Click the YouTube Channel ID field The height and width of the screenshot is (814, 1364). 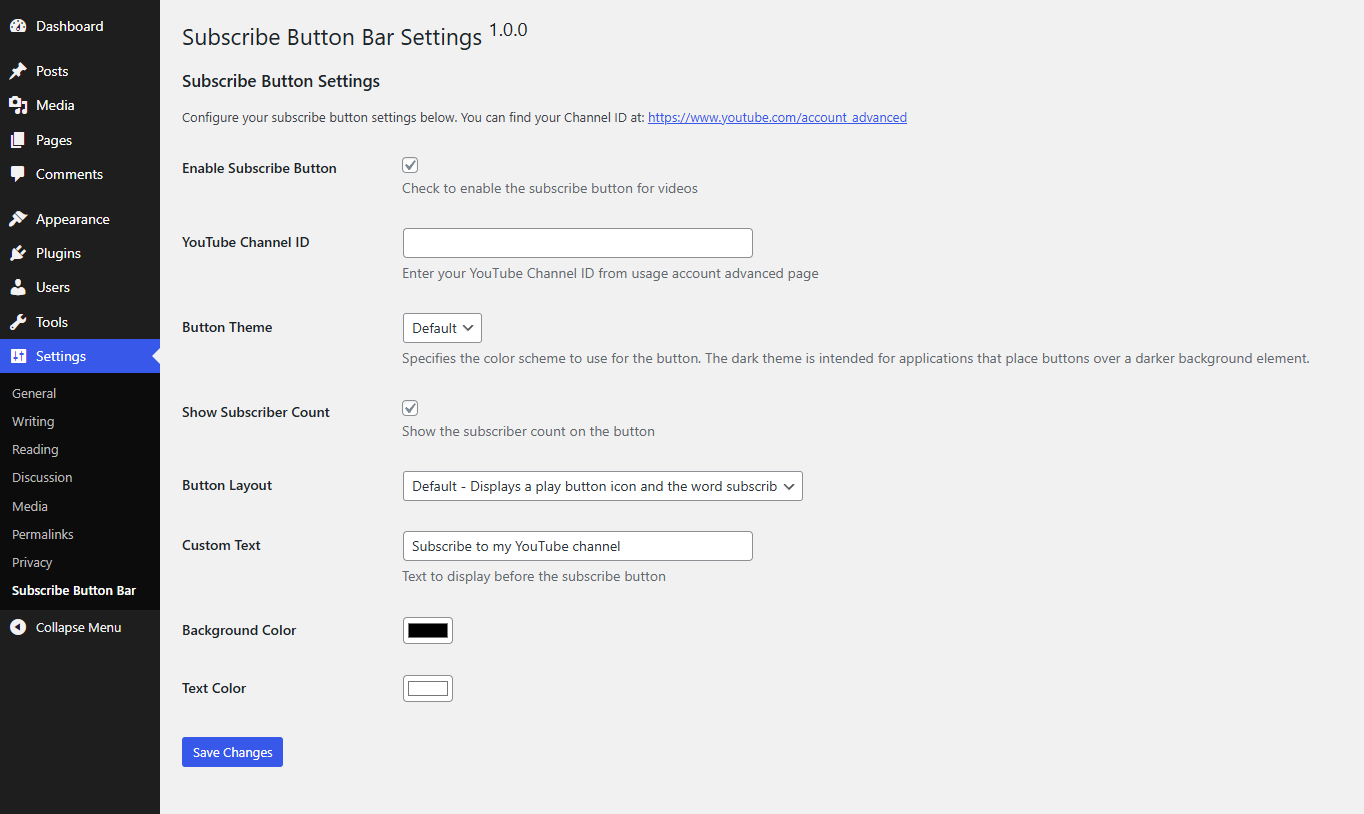pyautogui.click(x=577, y=243)
